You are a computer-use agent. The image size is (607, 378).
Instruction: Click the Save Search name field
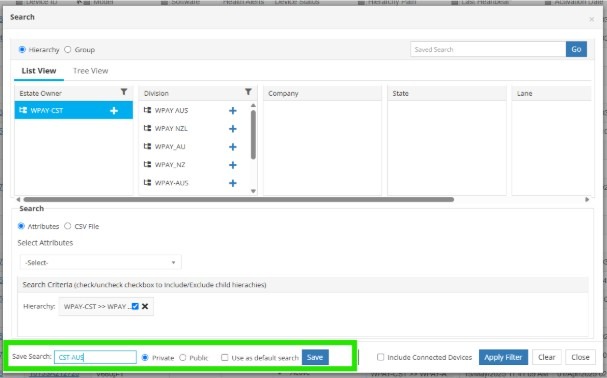pyautogui.click(x=95, y=357)
